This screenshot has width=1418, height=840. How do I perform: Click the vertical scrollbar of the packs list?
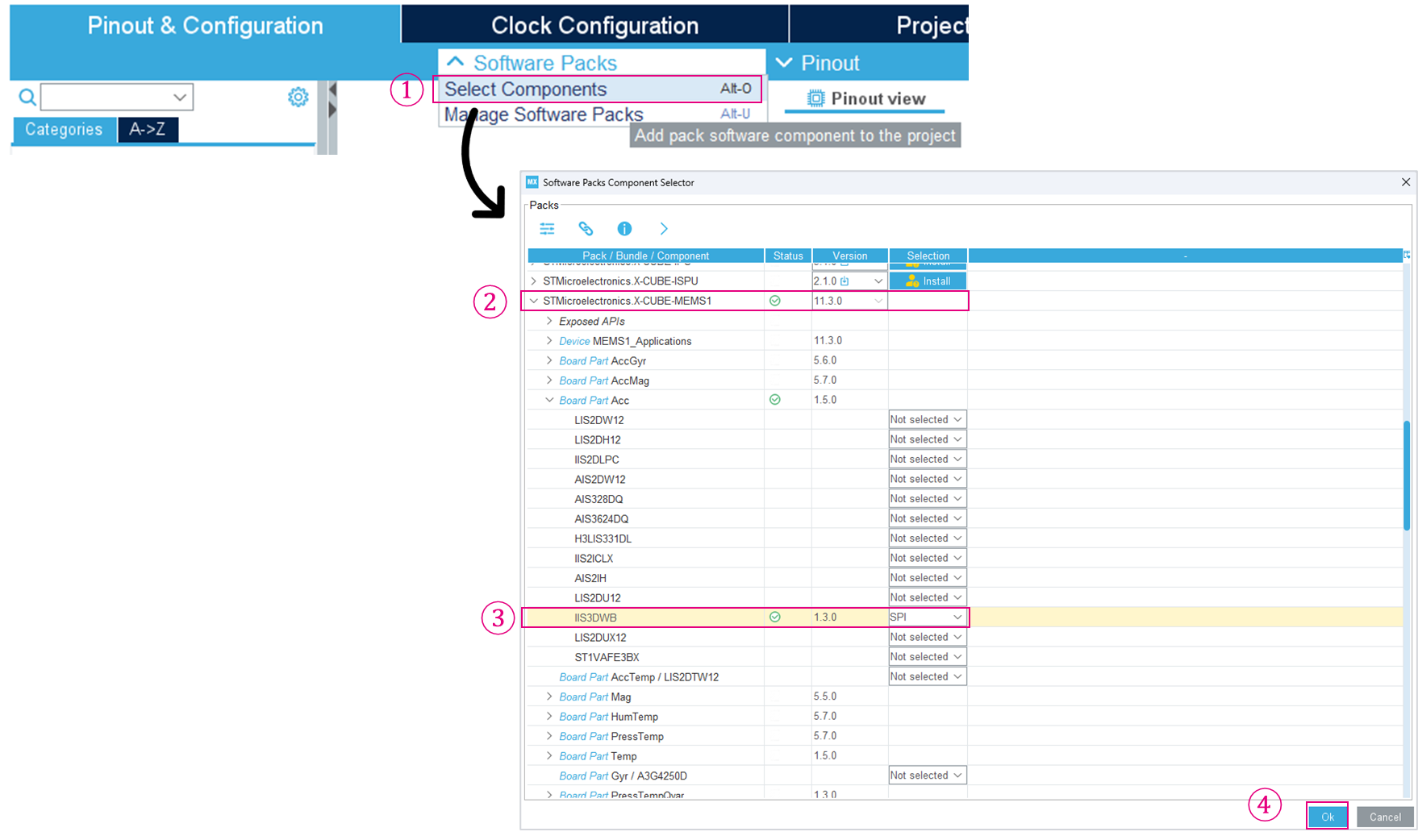coord(1407,476)
